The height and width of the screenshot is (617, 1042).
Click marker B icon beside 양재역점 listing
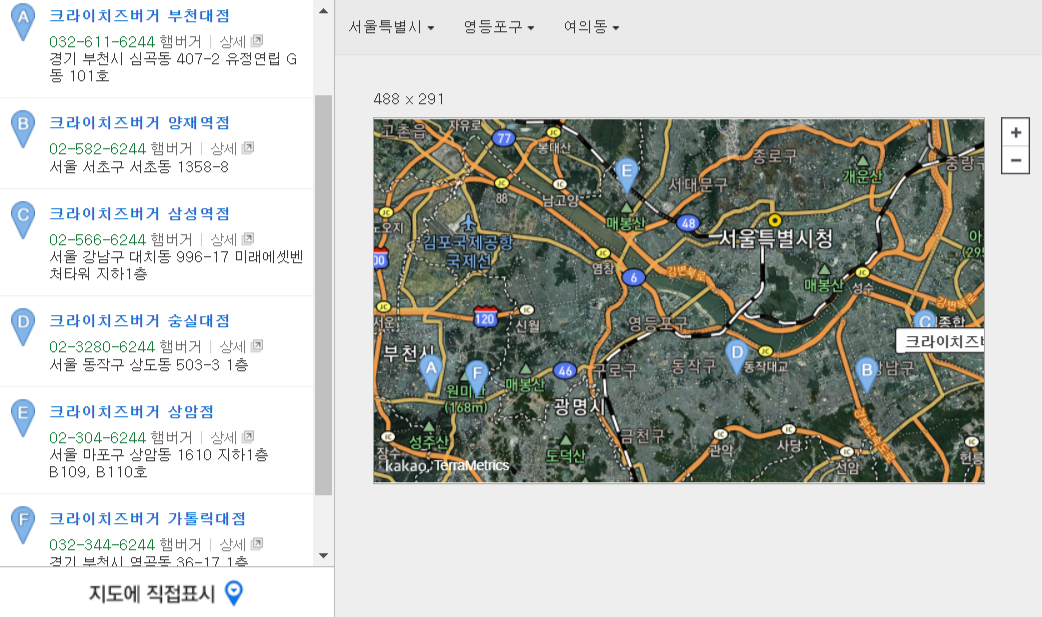click(x=23, y=128)
